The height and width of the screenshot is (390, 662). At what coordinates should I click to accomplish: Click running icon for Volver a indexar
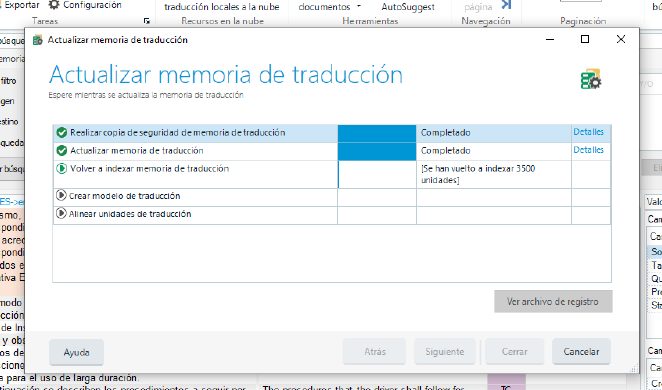(x=62, y=169)
